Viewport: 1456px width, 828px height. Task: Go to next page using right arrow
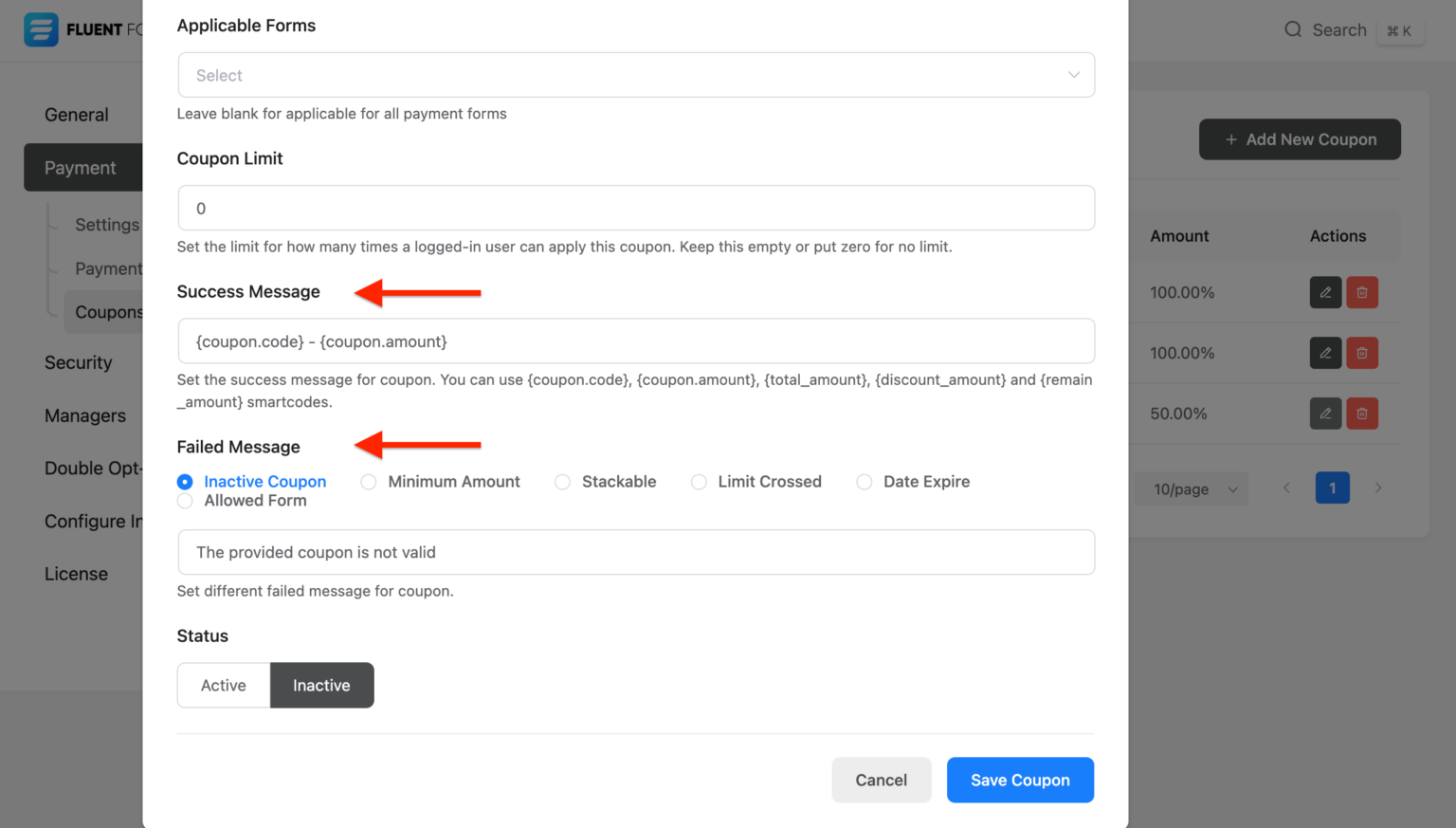(1378, 488)
